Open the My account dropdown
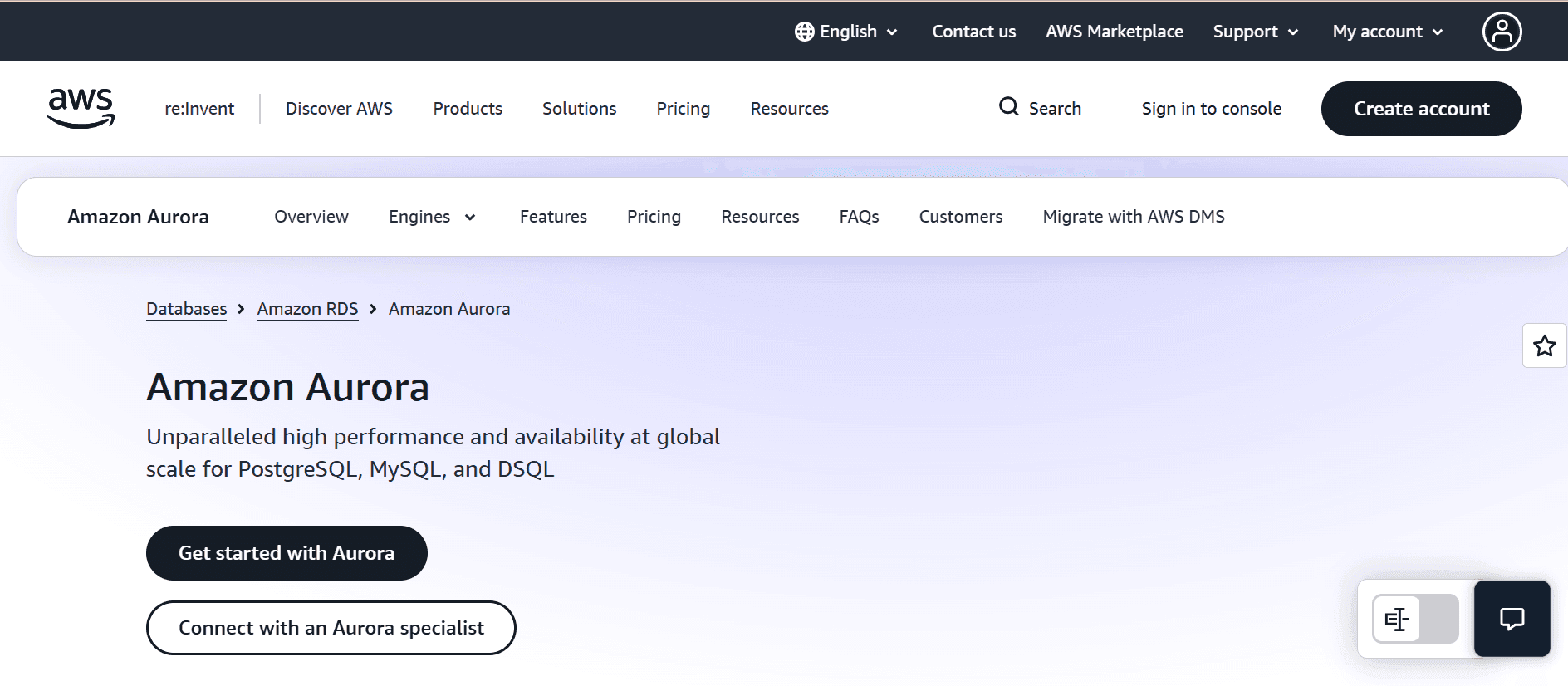The height and width of the screenshot is (686, 1568). 1388,32
